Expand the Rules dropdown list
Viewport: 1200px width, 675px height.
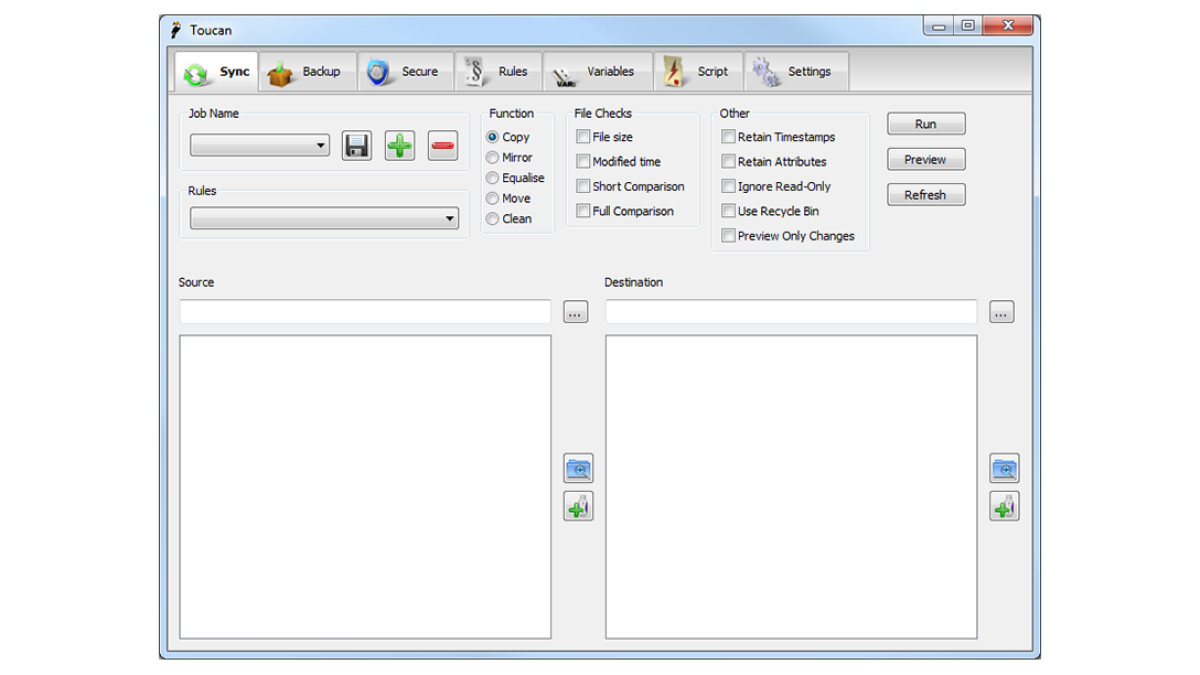click(x=324, y=219)
